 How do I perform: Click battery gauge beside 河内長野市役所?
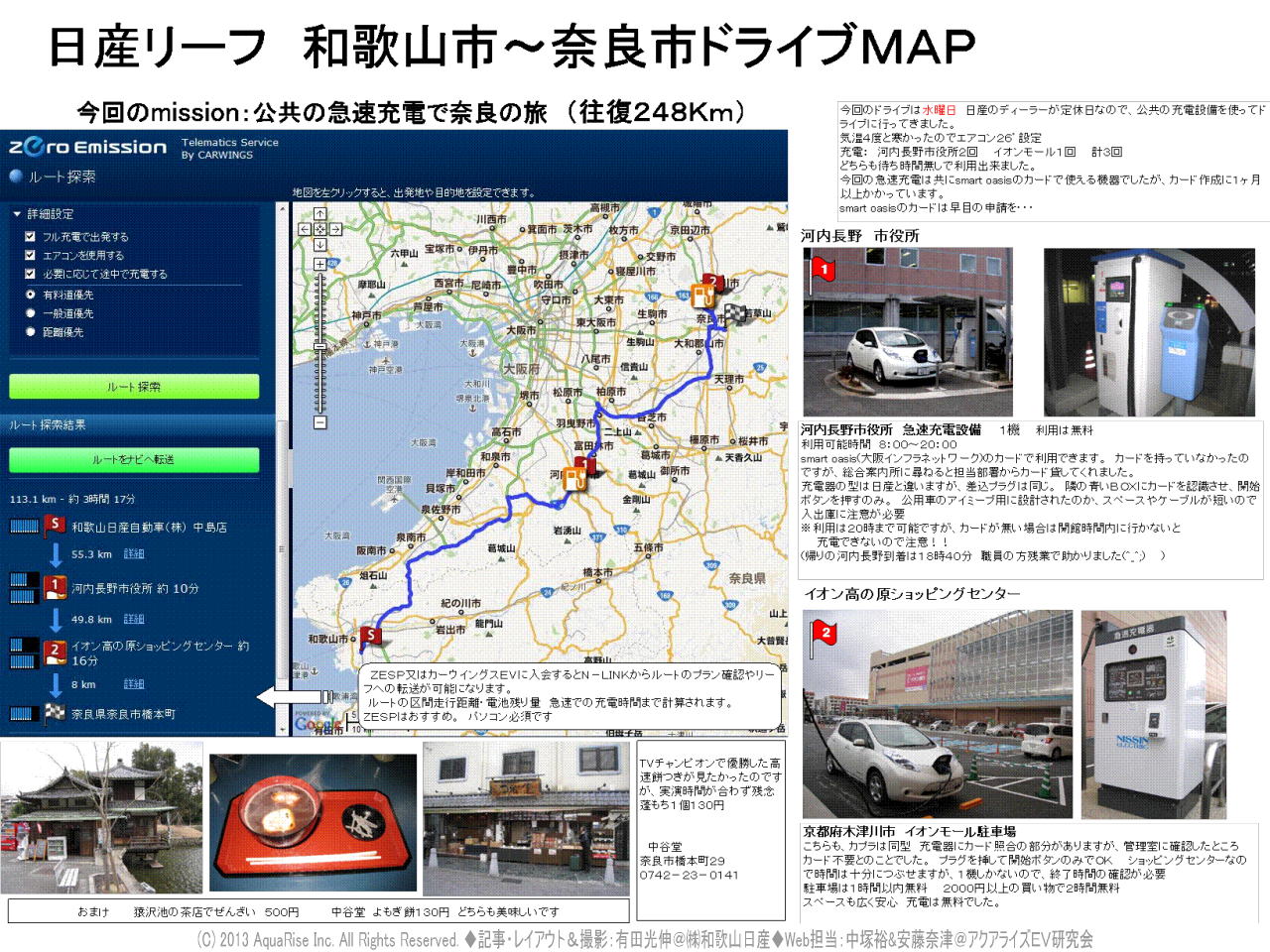click(24, 588)
